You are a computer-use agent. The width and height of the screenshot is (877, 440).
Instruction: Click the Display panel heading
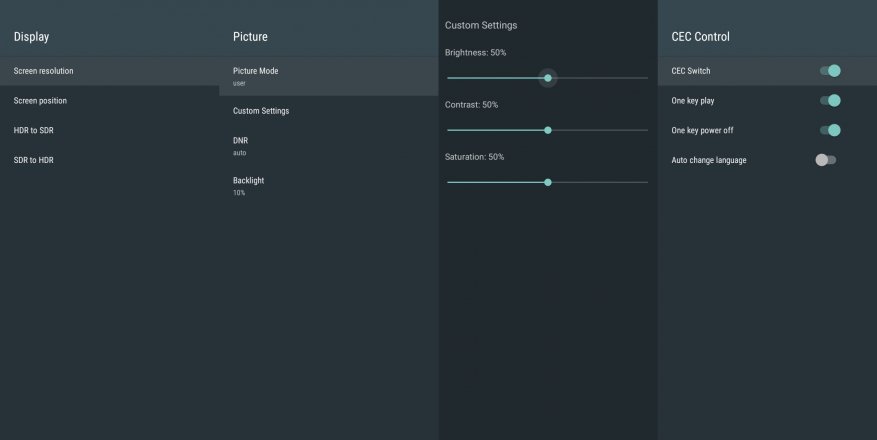(x=31, y=37)
